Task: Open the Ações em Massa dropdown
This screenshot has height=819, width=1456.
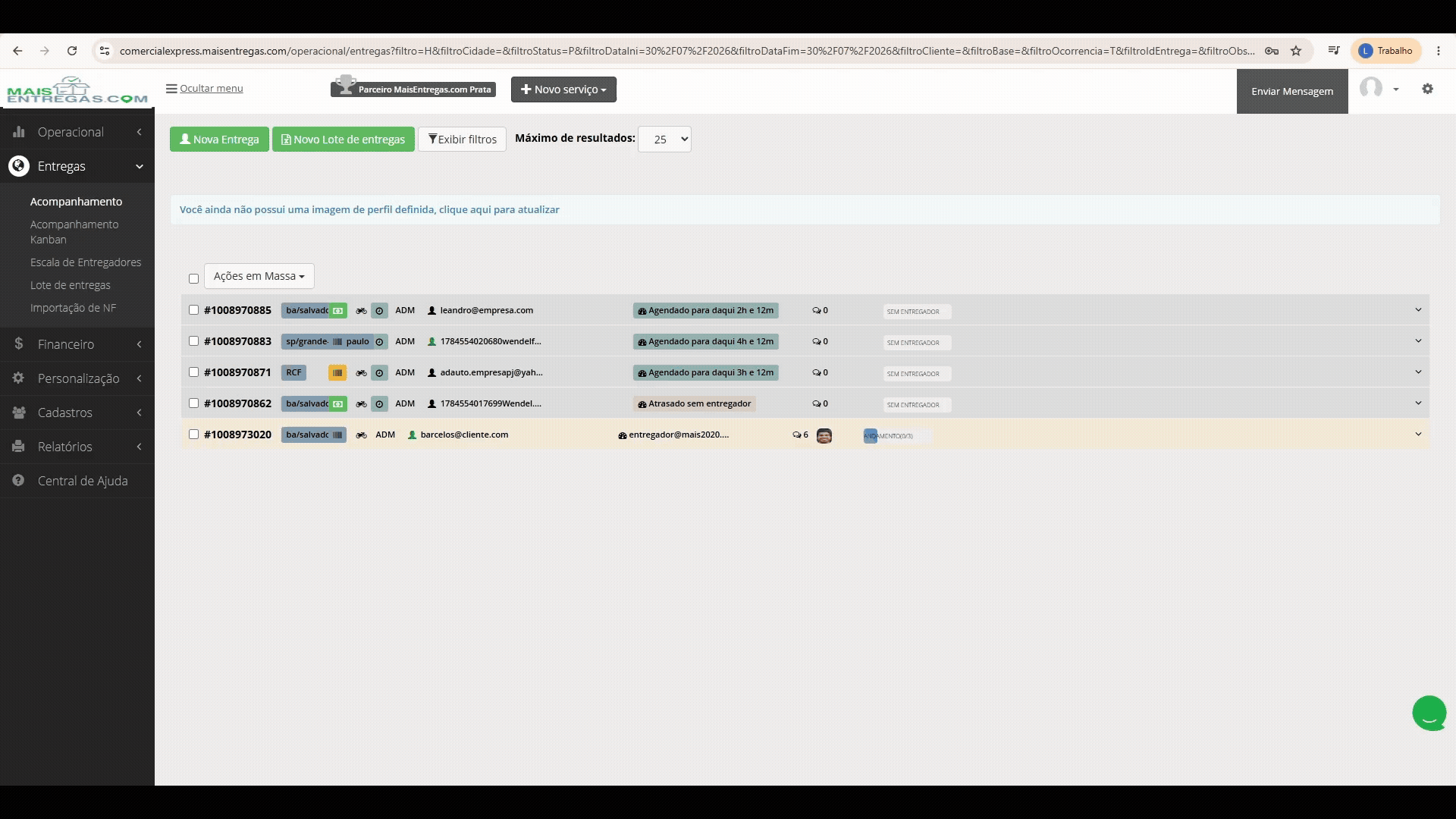Action: point(259,276)
